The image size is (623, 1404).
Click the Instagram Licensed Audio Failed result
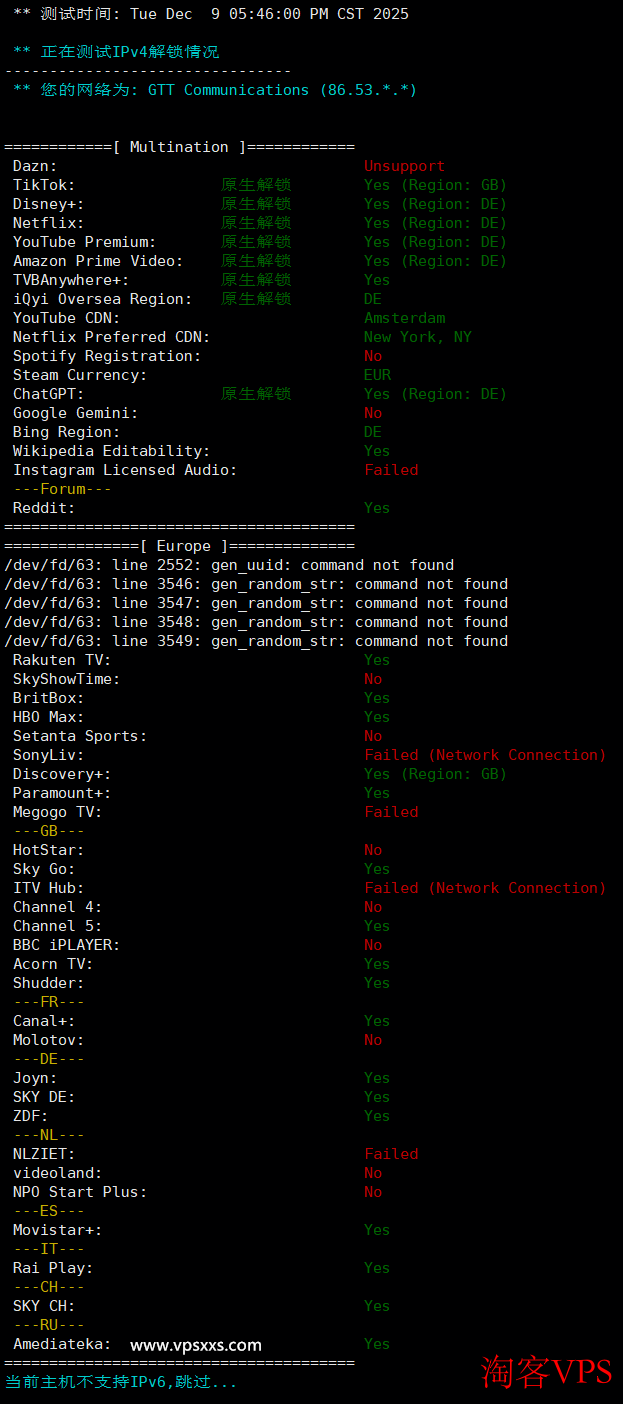pos(391,470)
